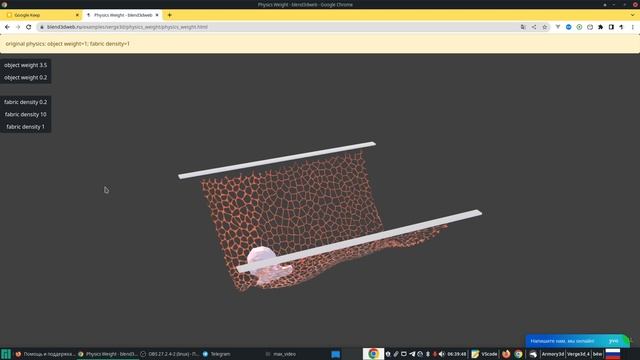The height and width of the screenshot is (360, 640).
Task: Open the volume control in system tray
Action: [x=442, y=354]
